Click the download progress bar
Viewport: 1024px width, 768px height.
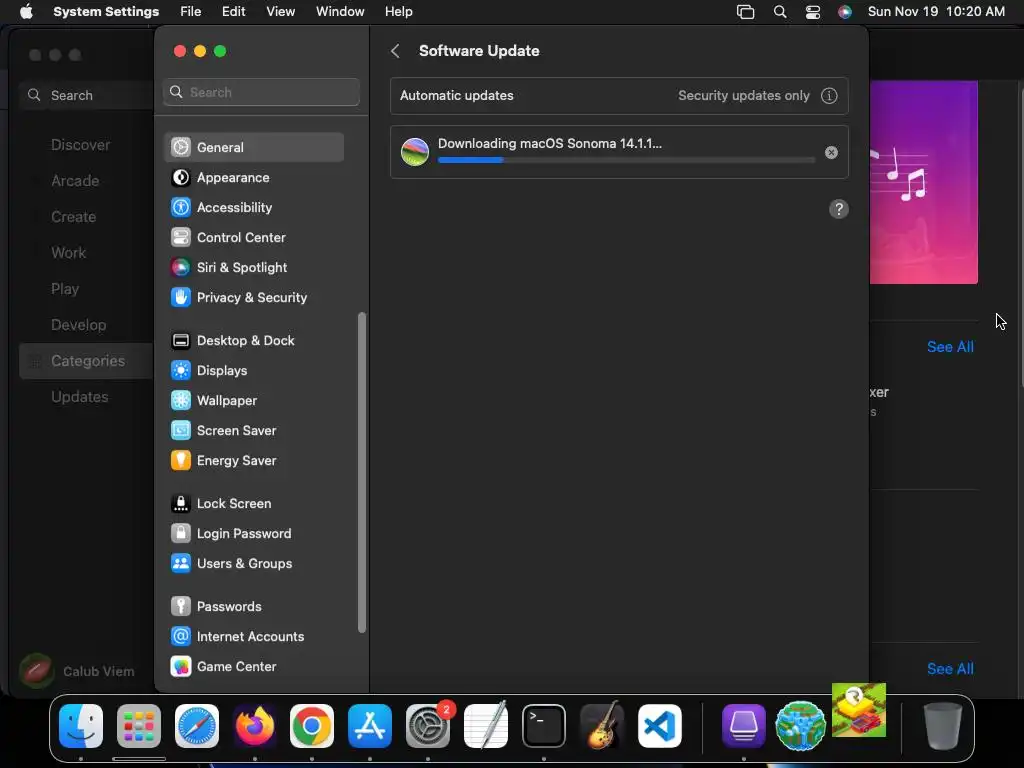[626, 160]
